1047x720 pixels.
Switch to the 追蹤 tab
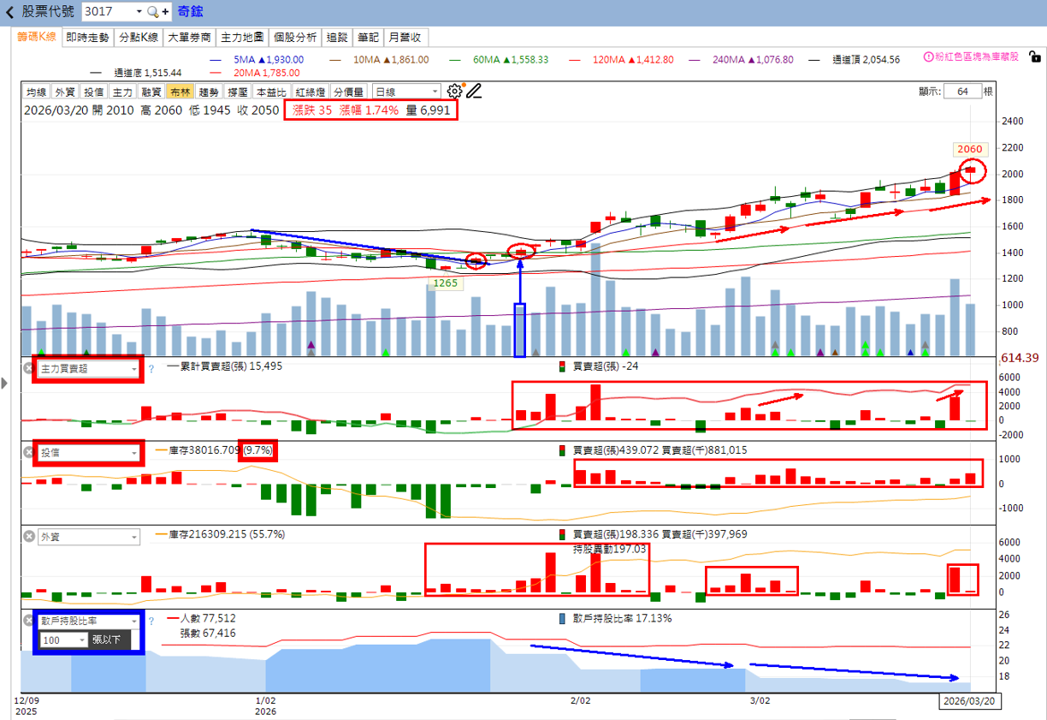pyautogui.click(x=337, y=37)
